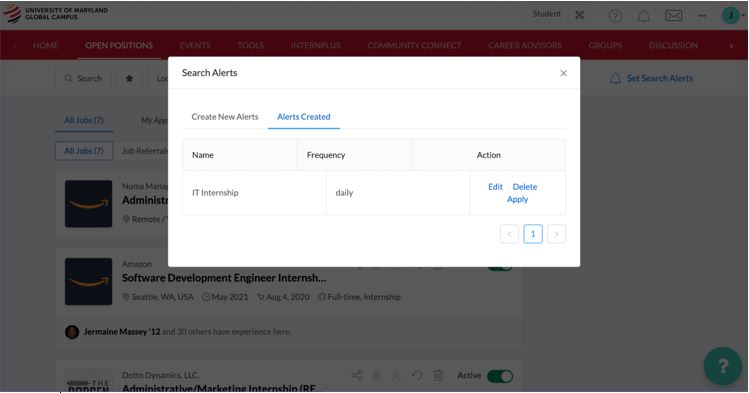
Task: Click Jermaine Massey '12 avatar
Action: (72, 332)
